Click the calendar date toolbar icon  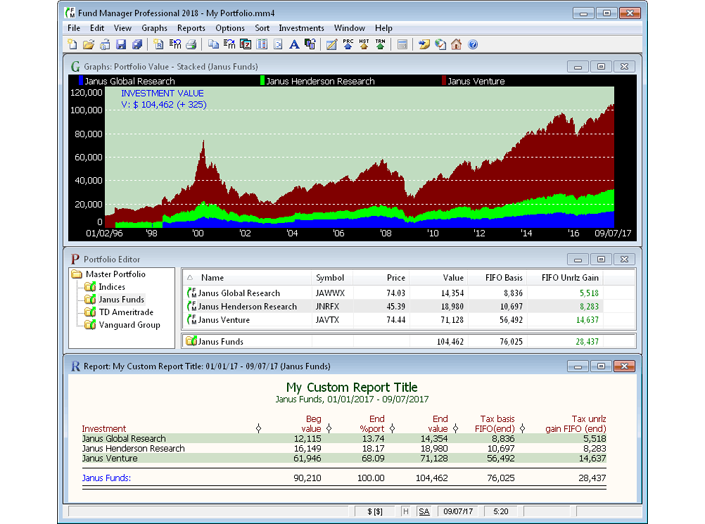[x=245, y=44]
